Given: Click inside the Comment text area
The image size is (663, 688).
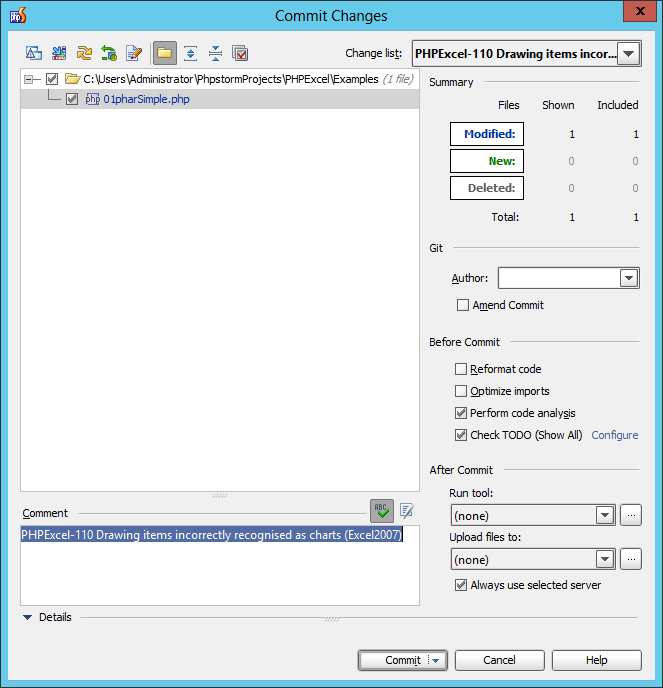Looking at the screenshot, I should 220,566.
